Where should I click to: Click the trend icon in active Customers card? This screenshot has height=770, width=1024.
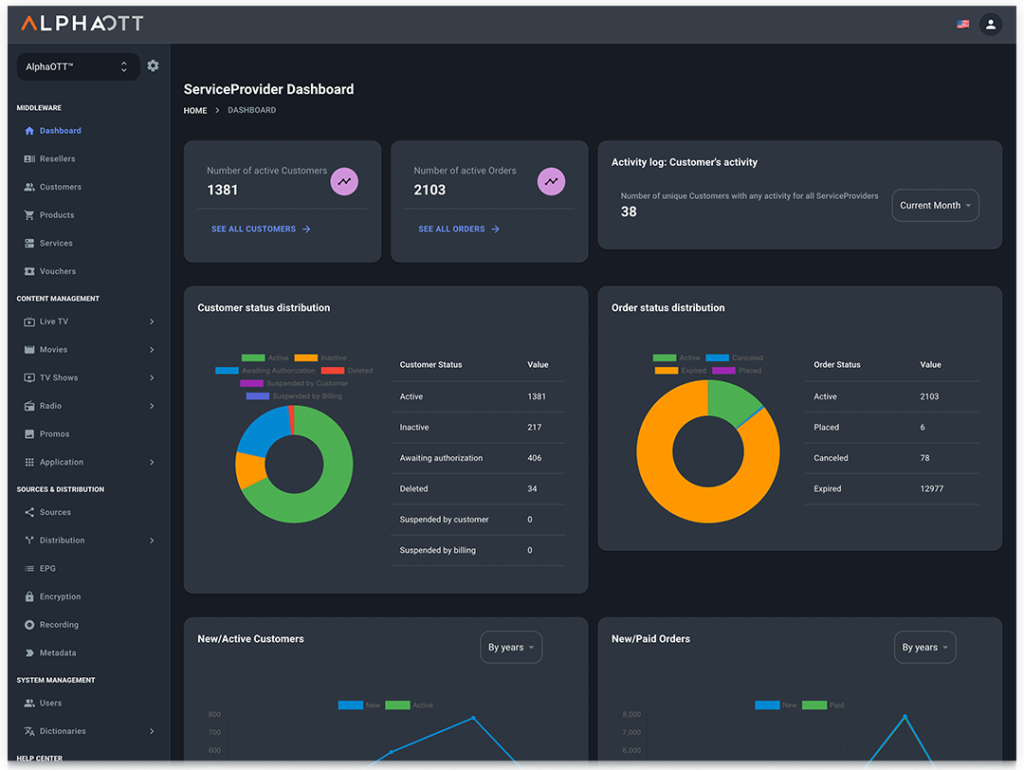pos(344,181)
